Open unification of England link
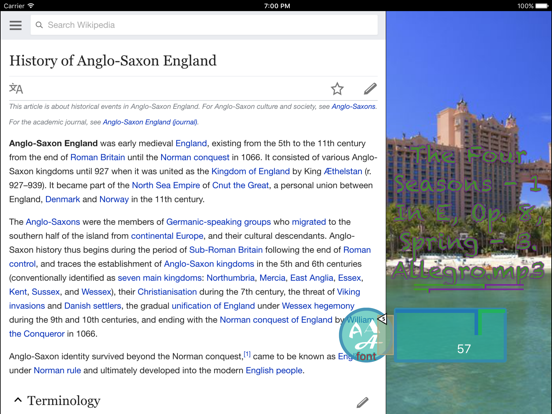This screenshot has width=552, height=414. pyautogui.click(x=213, y=306)
